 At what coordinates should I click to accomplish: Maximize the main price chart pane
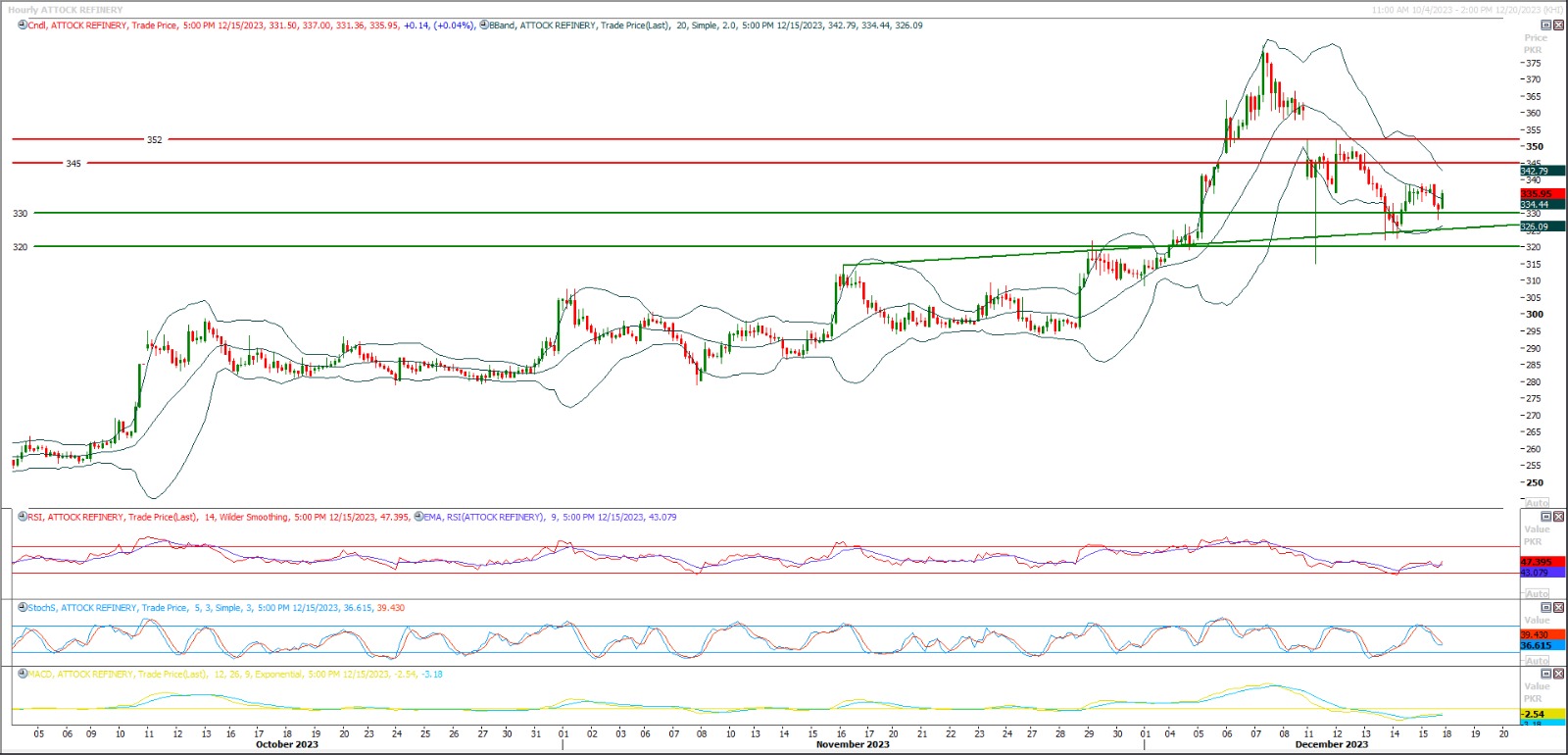coord(1546,25)
